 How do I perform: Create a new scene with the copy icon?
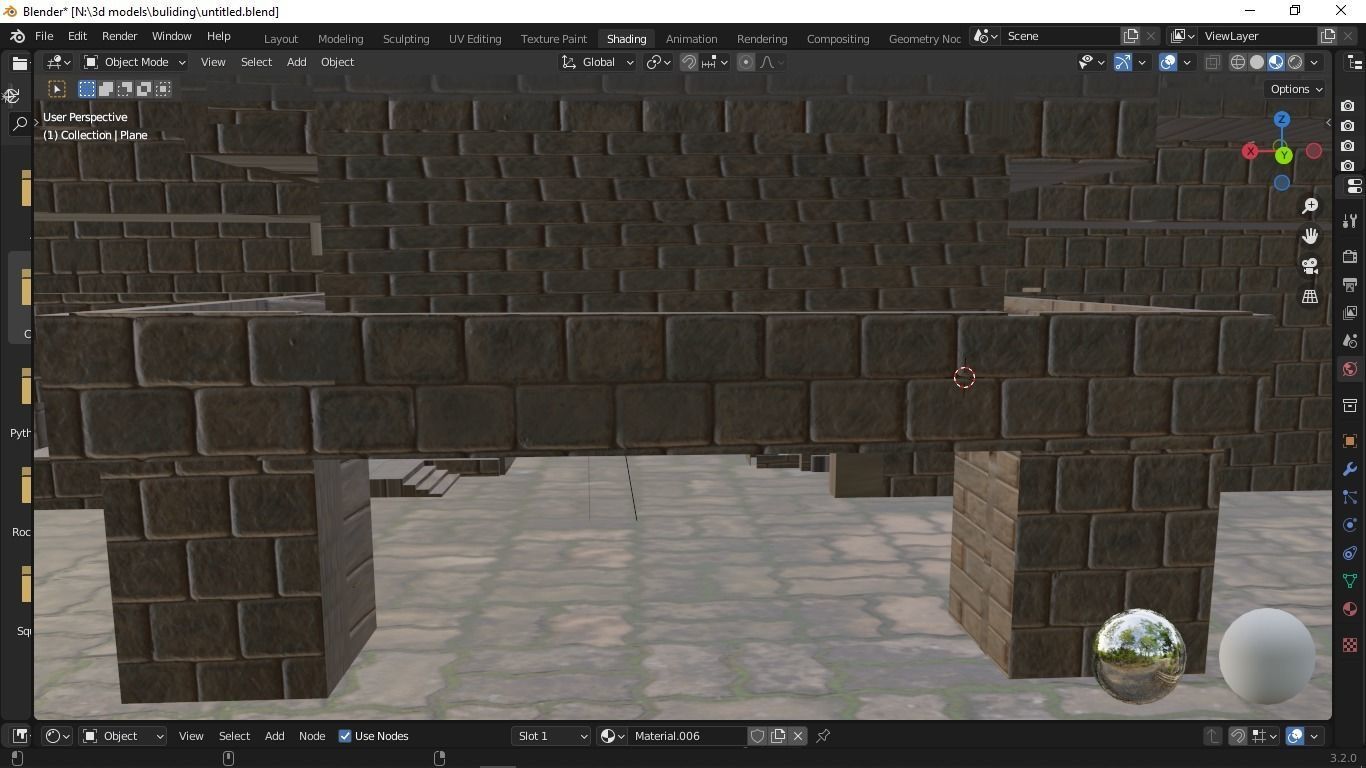tap(1131, 36)
